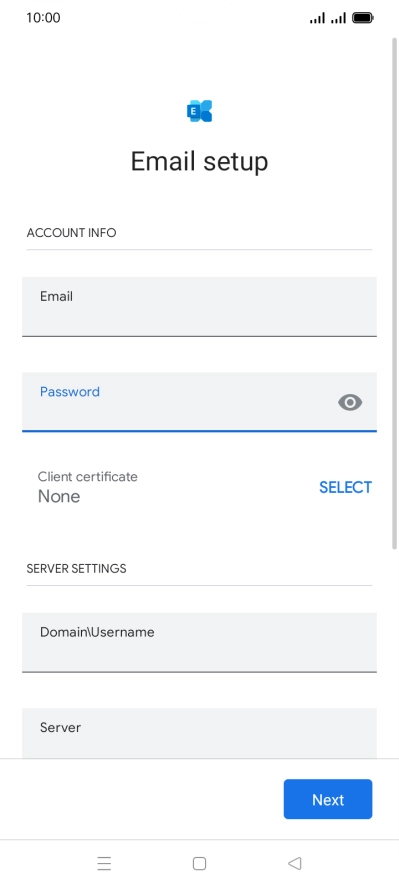Click the Exchange logo icon
399x888 pixels.
click(x=199, y=111)
